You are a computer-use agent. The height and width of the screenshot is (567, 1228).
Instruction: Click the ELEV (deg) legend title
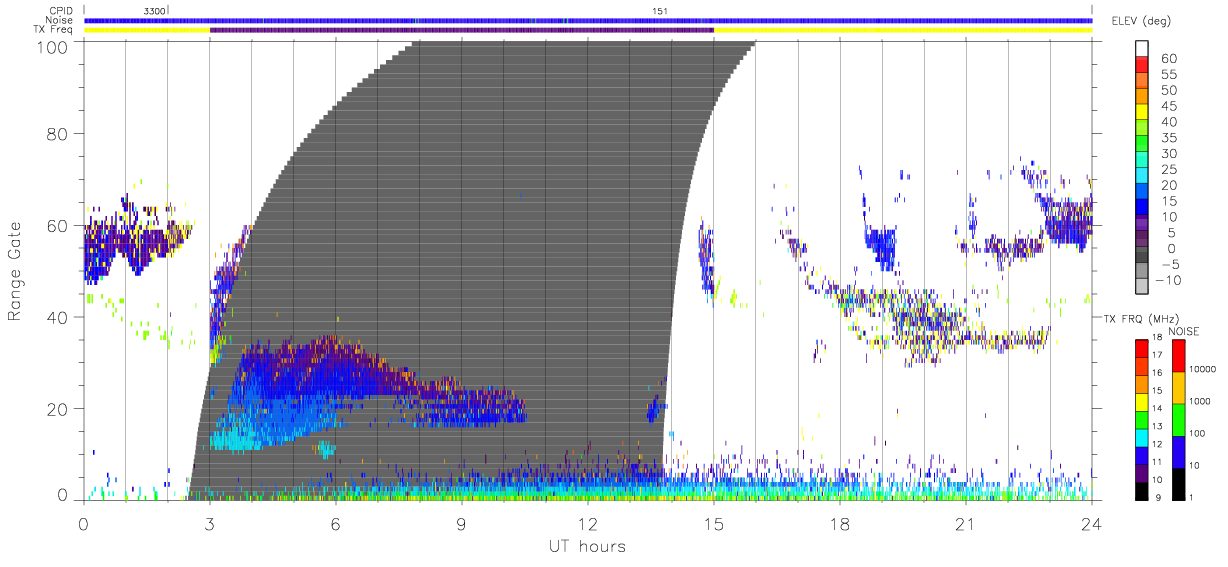1141,21
